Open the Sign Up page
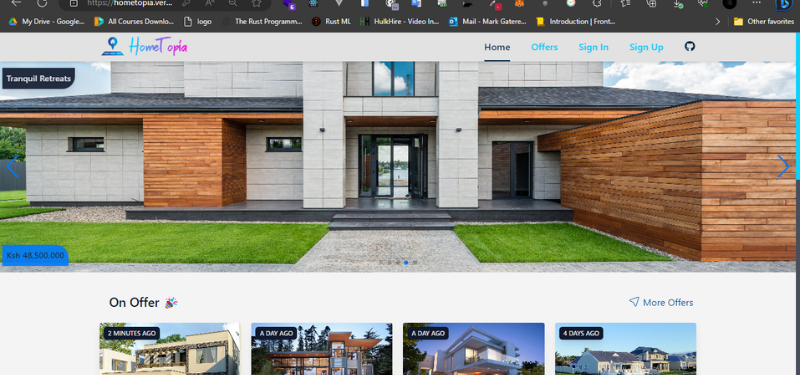 tap(646, 47)
